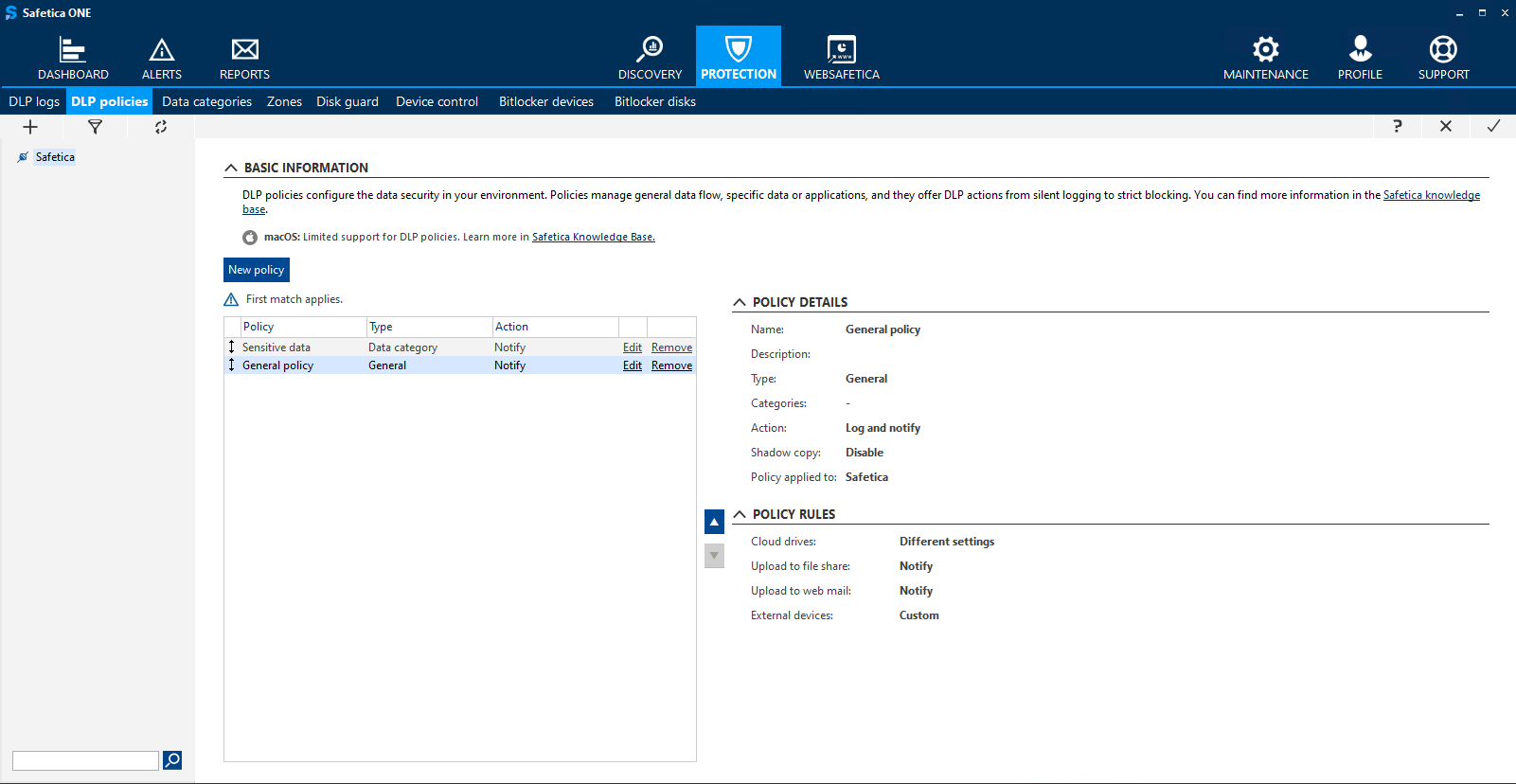Open the Profile section

[x=1360, y=58]
